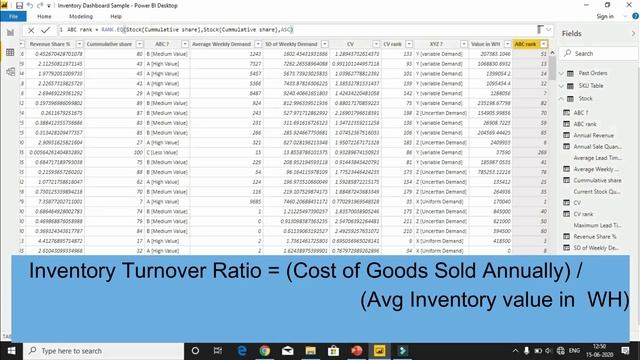
Task: Select the Average Weekly Demand column header
Action: point(221,44)
